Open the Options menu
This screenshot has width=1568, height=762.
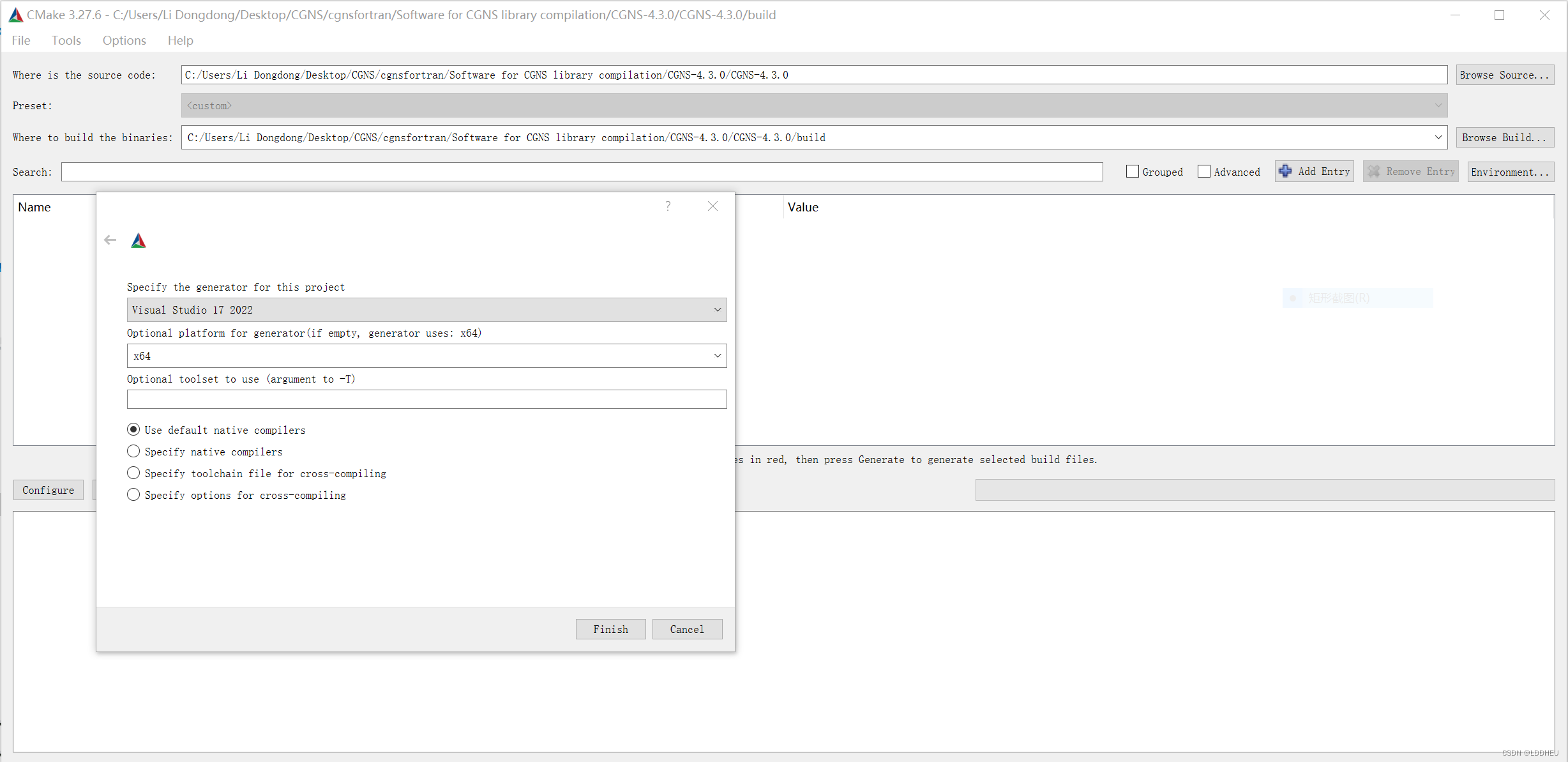(x=124, y=40)
